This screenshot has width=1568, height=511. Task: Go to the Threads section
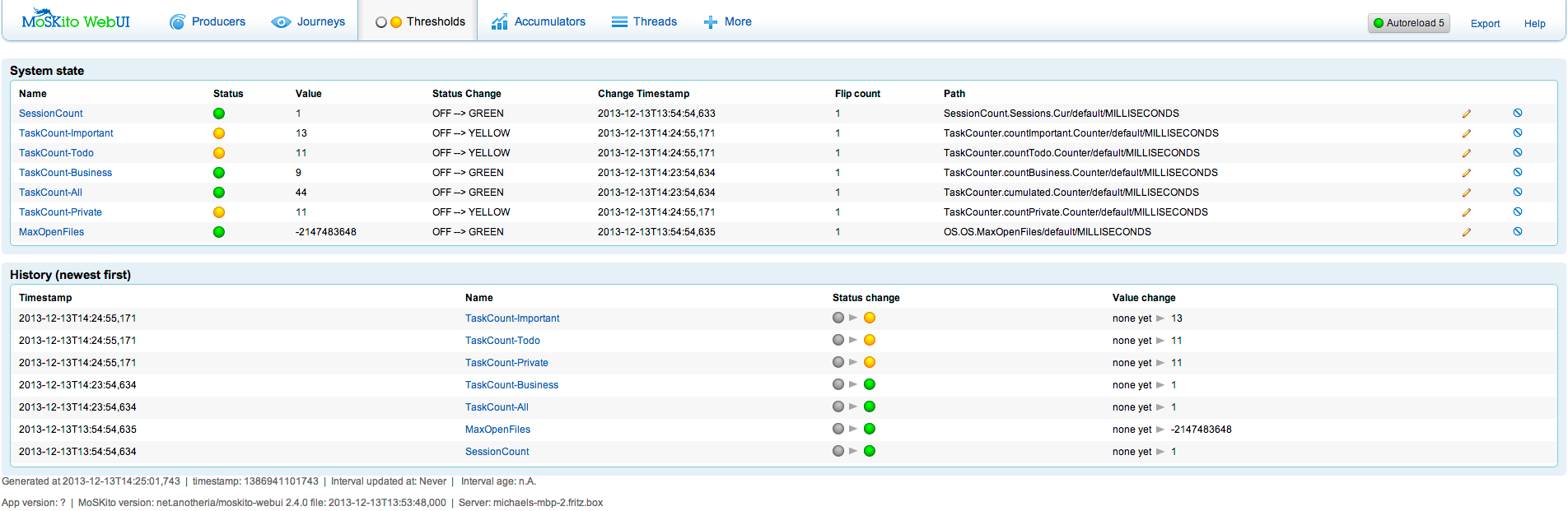pos(645,22)
